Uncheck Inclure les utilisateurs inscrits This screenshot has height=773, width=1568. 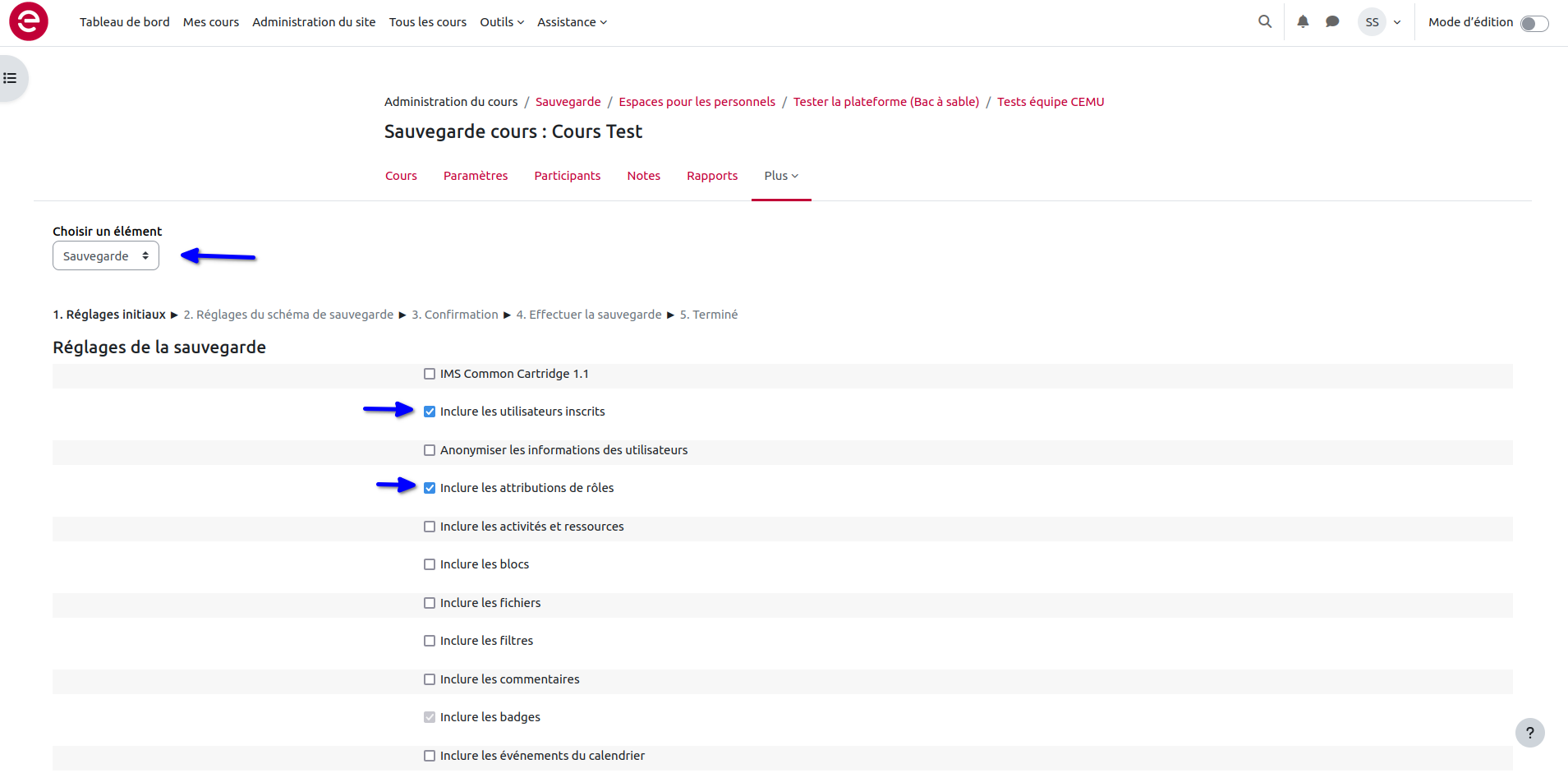point(430,412)
